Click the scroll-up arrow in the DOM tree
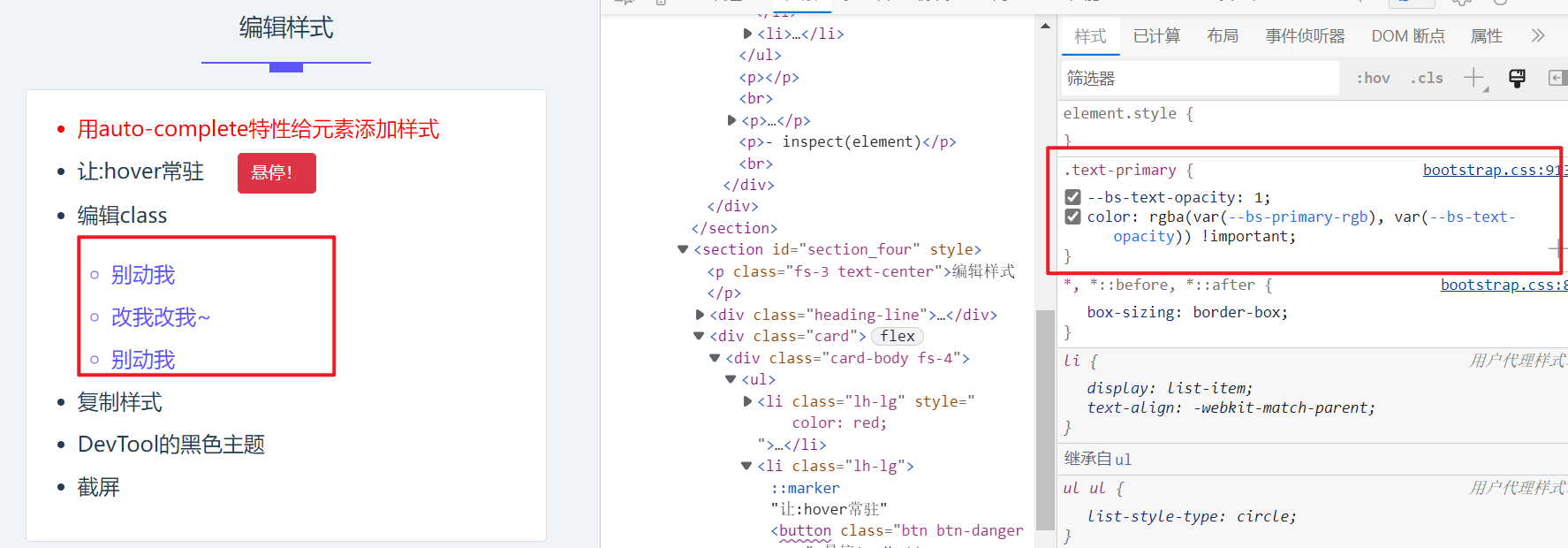1568x548 pixels. 1045,26
